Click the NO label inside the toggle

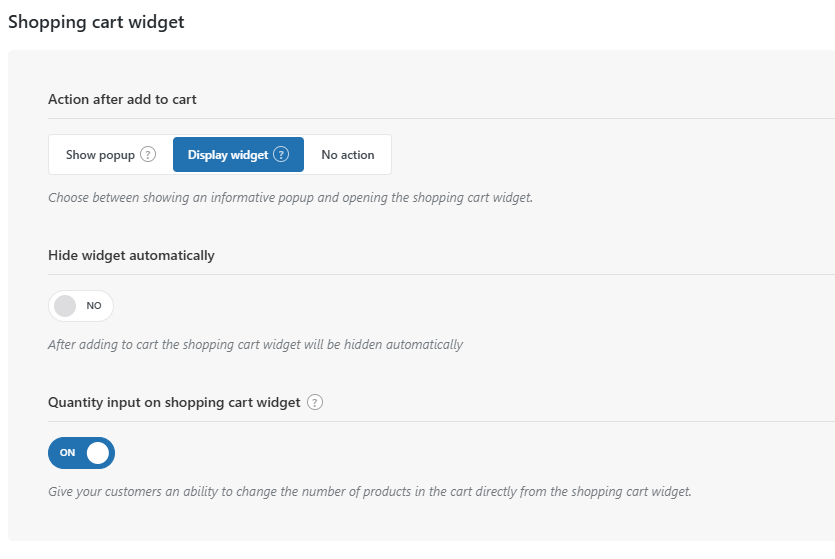click(94, 306)
